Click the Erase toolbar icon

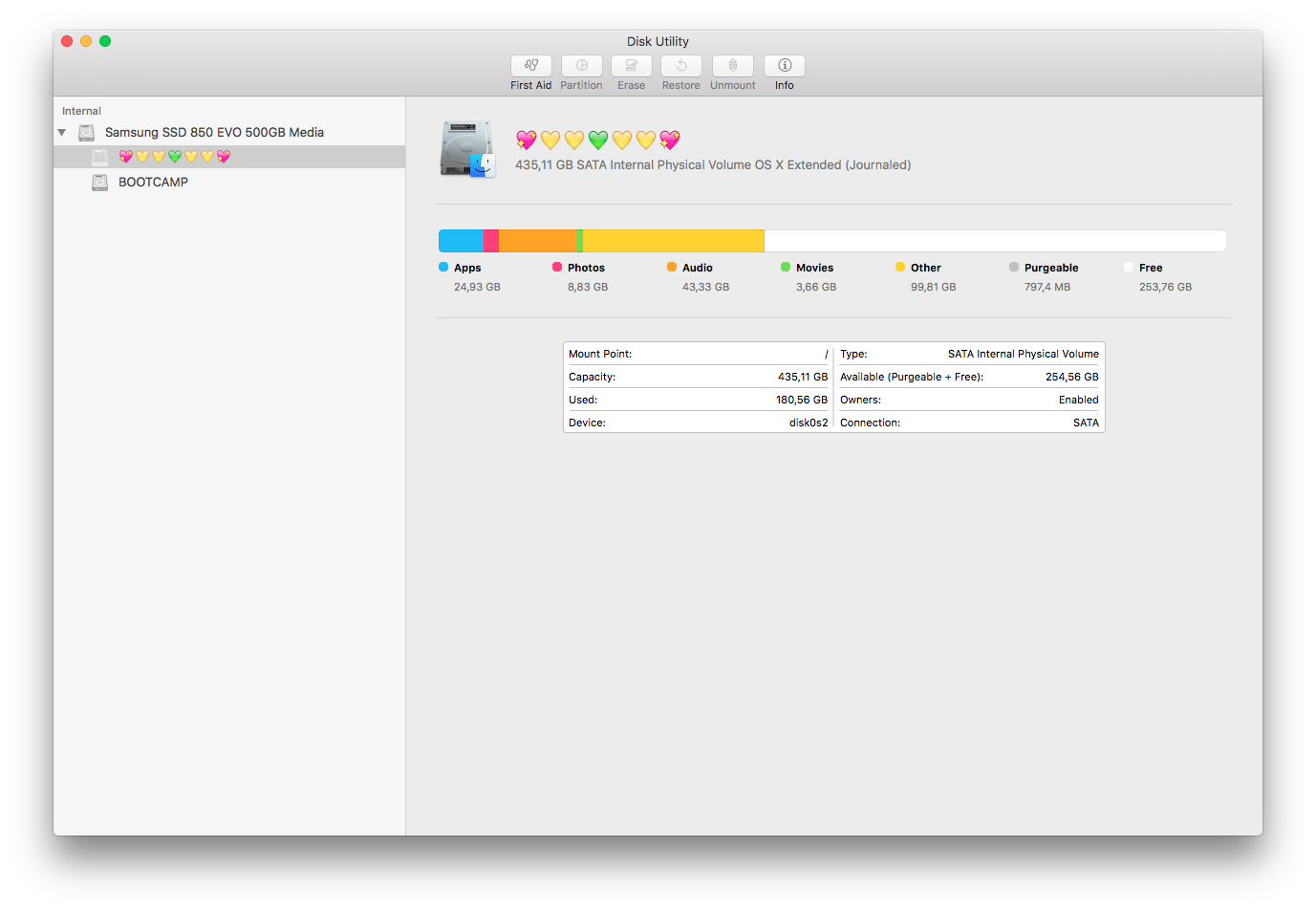[x=631, y=65]
